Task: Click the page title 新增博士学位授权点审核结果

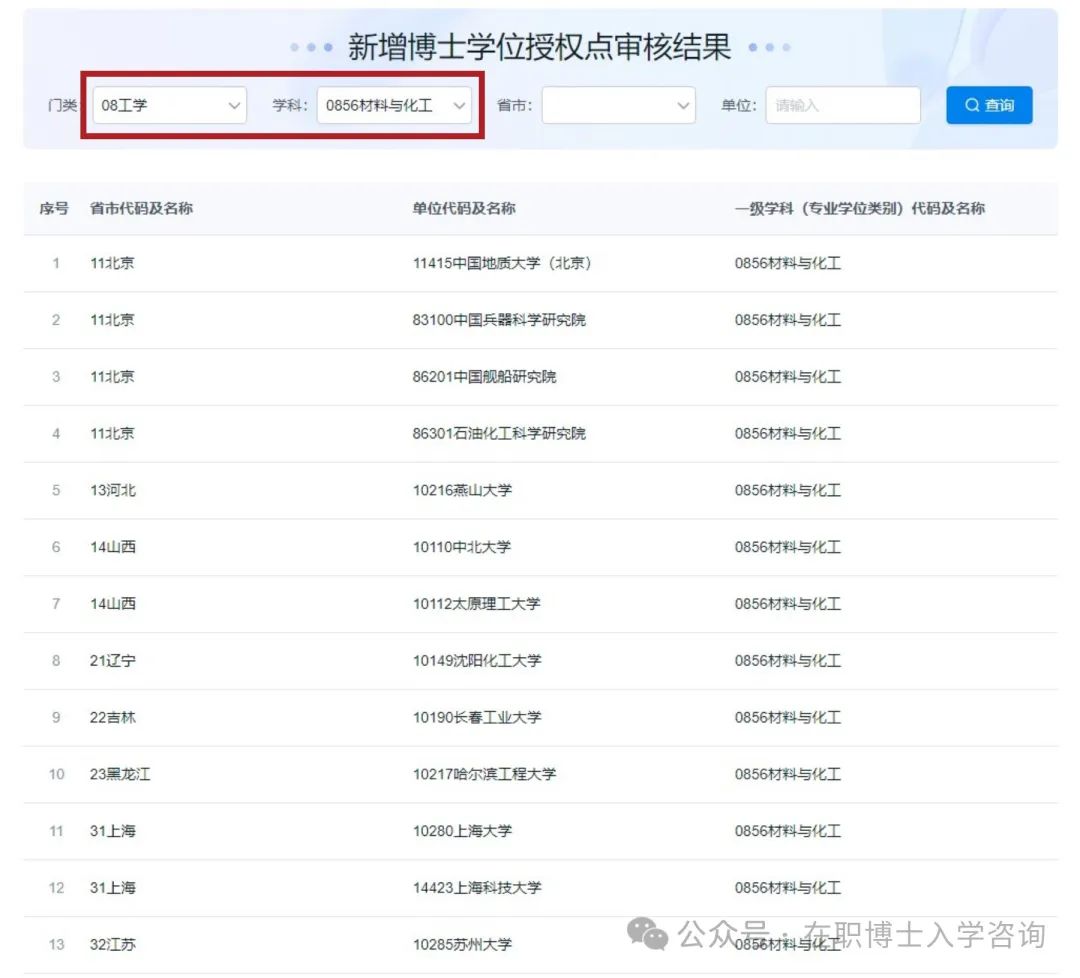Action: point(540,47)
